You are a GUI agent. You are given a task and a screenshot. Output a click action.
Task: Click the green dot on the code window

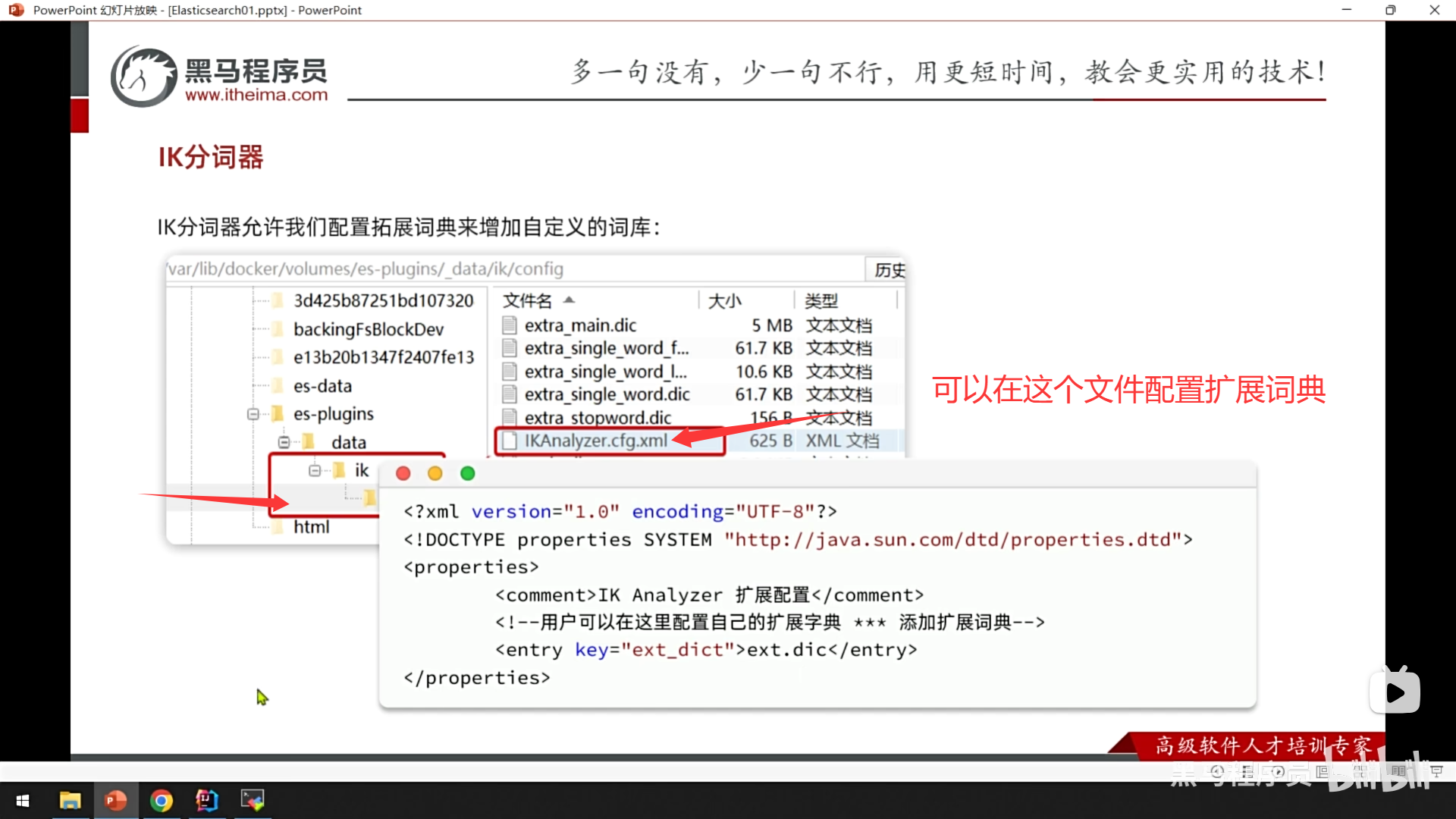point(468,473)
